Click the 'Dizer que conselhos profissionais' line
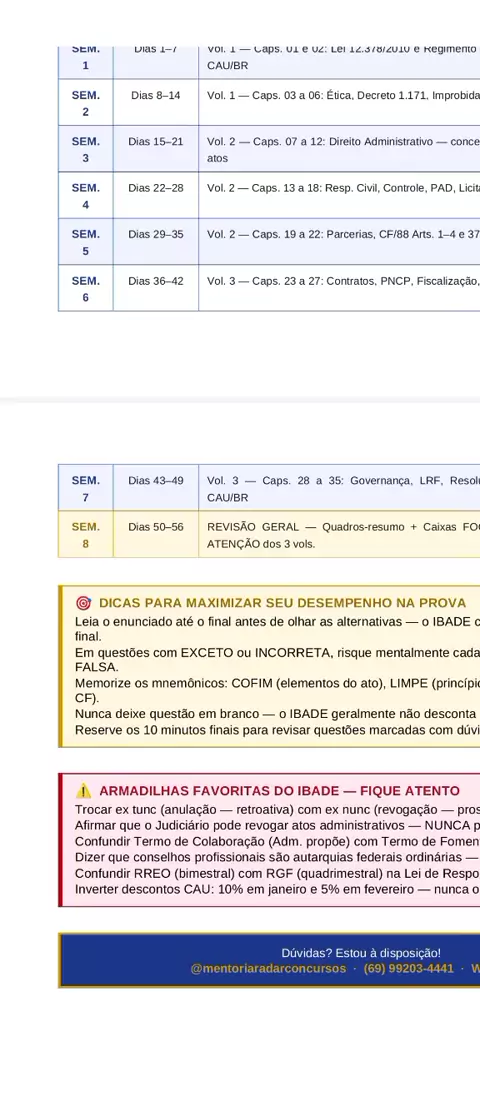This screenshot has height=1106, width=480. point(277,856)
